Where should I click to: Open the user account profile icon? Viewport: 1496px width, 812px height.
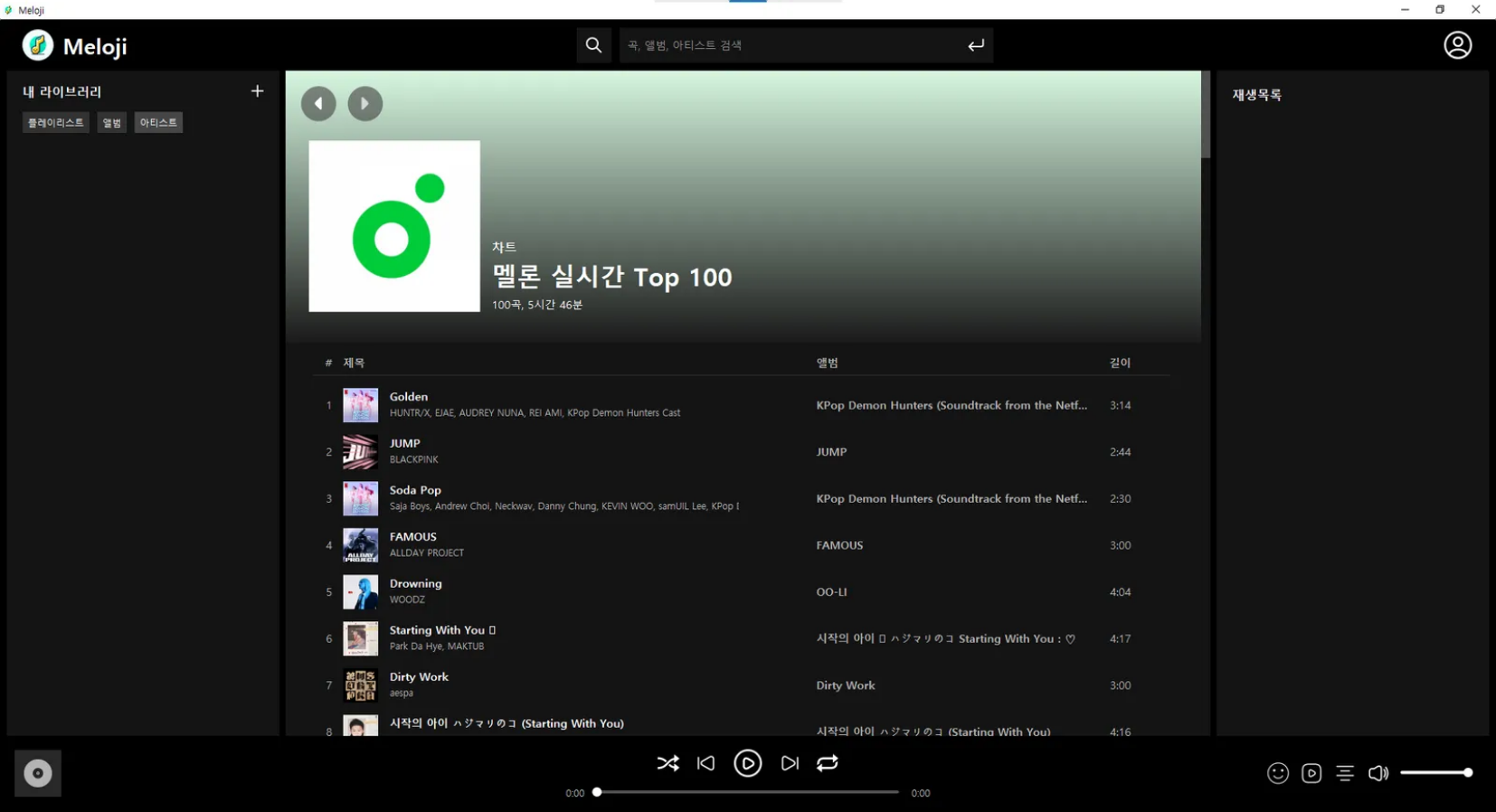1457,45
